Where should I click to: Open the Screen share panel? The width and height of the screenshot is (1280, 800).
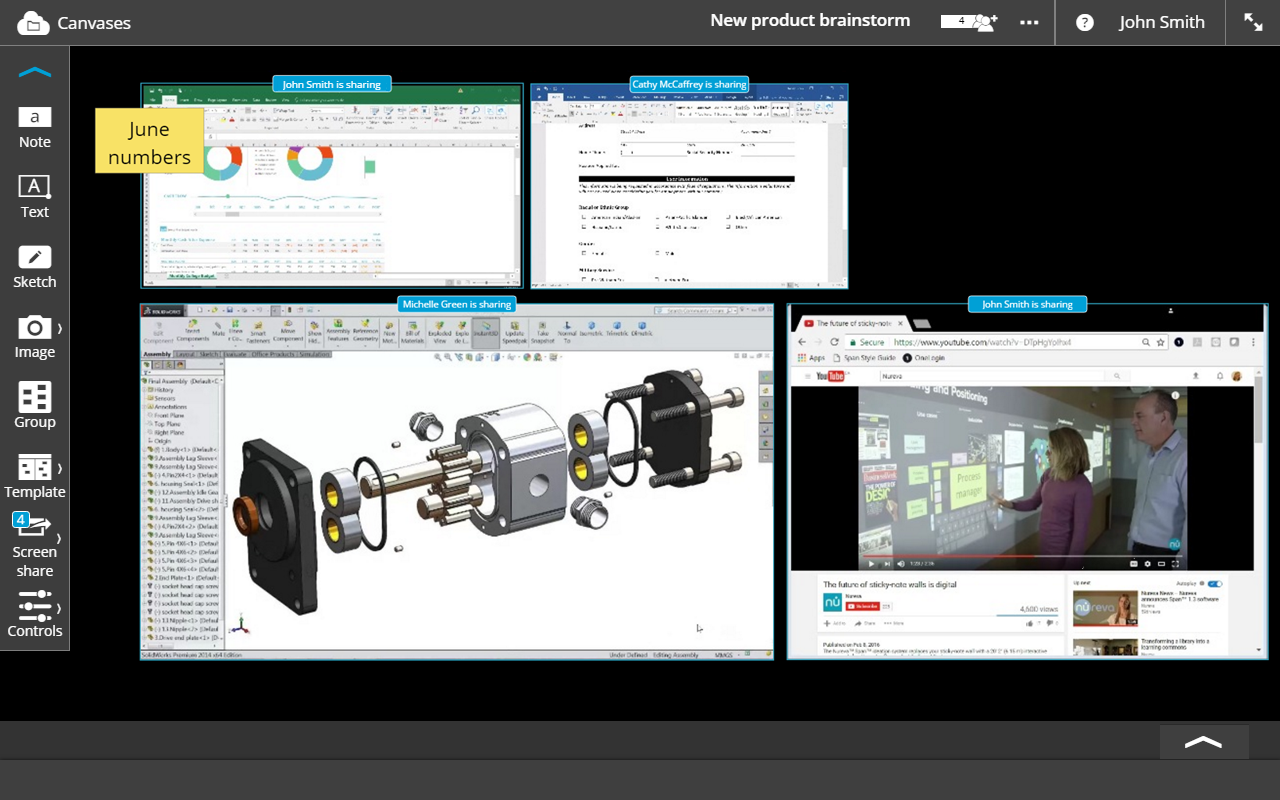click(x=34, y=545)
